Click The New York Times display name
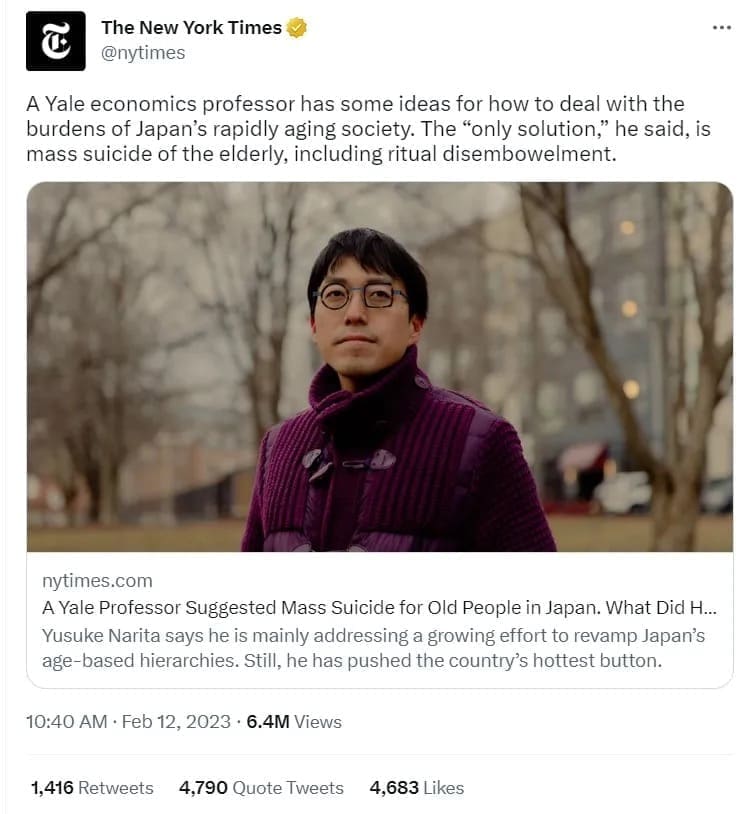The height and width of the screenshot is (814, 753). (191, 28)
